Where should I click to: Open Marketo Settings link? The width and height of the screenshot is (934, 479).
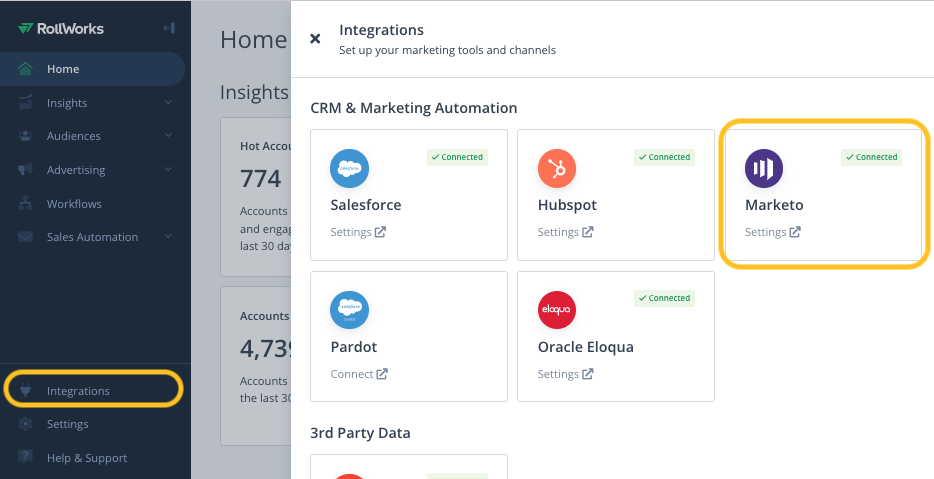(x=773, y=232)
